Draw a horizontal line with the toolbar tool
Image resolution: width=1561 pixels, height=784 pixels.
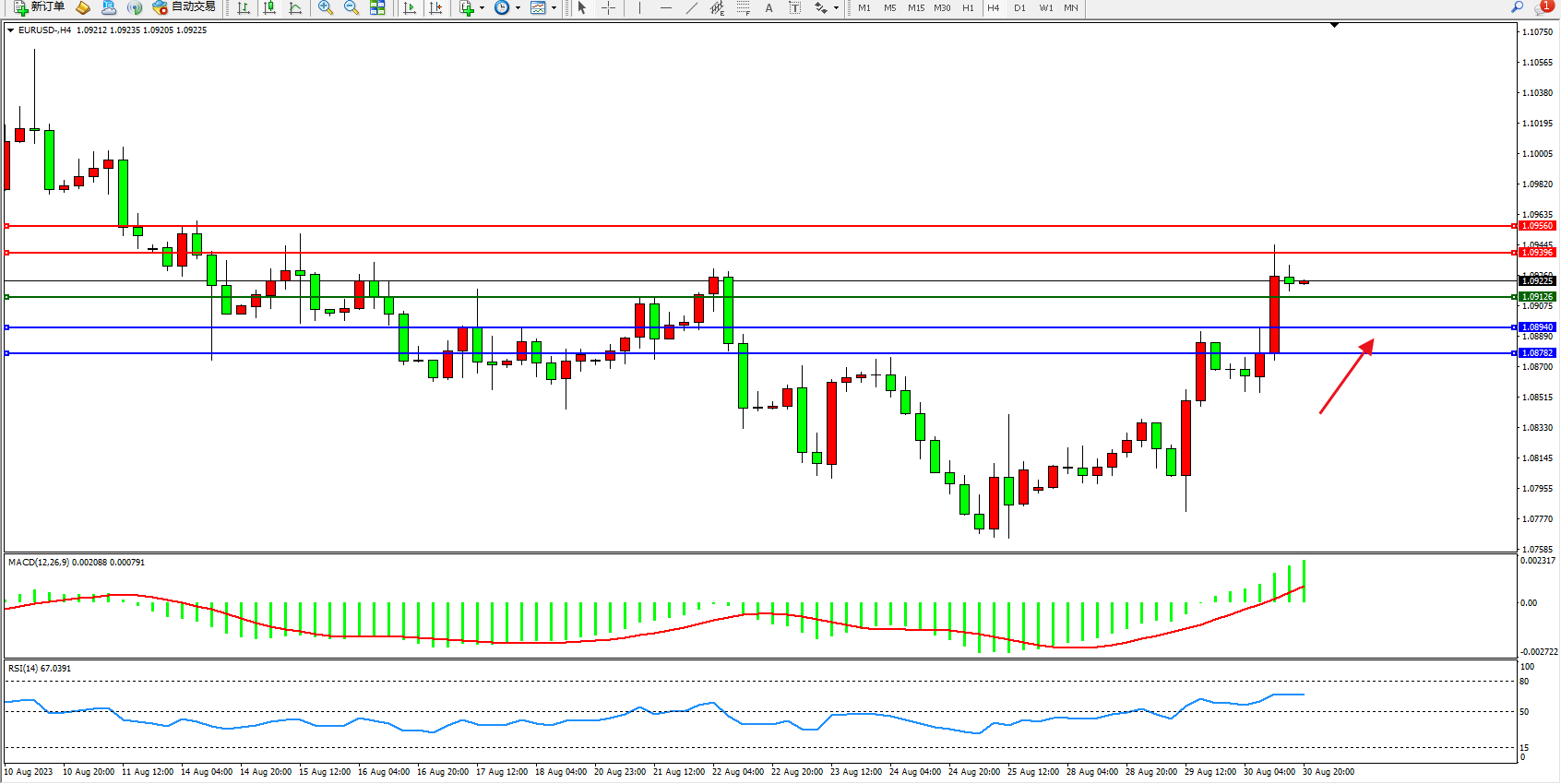coord(665,8)
